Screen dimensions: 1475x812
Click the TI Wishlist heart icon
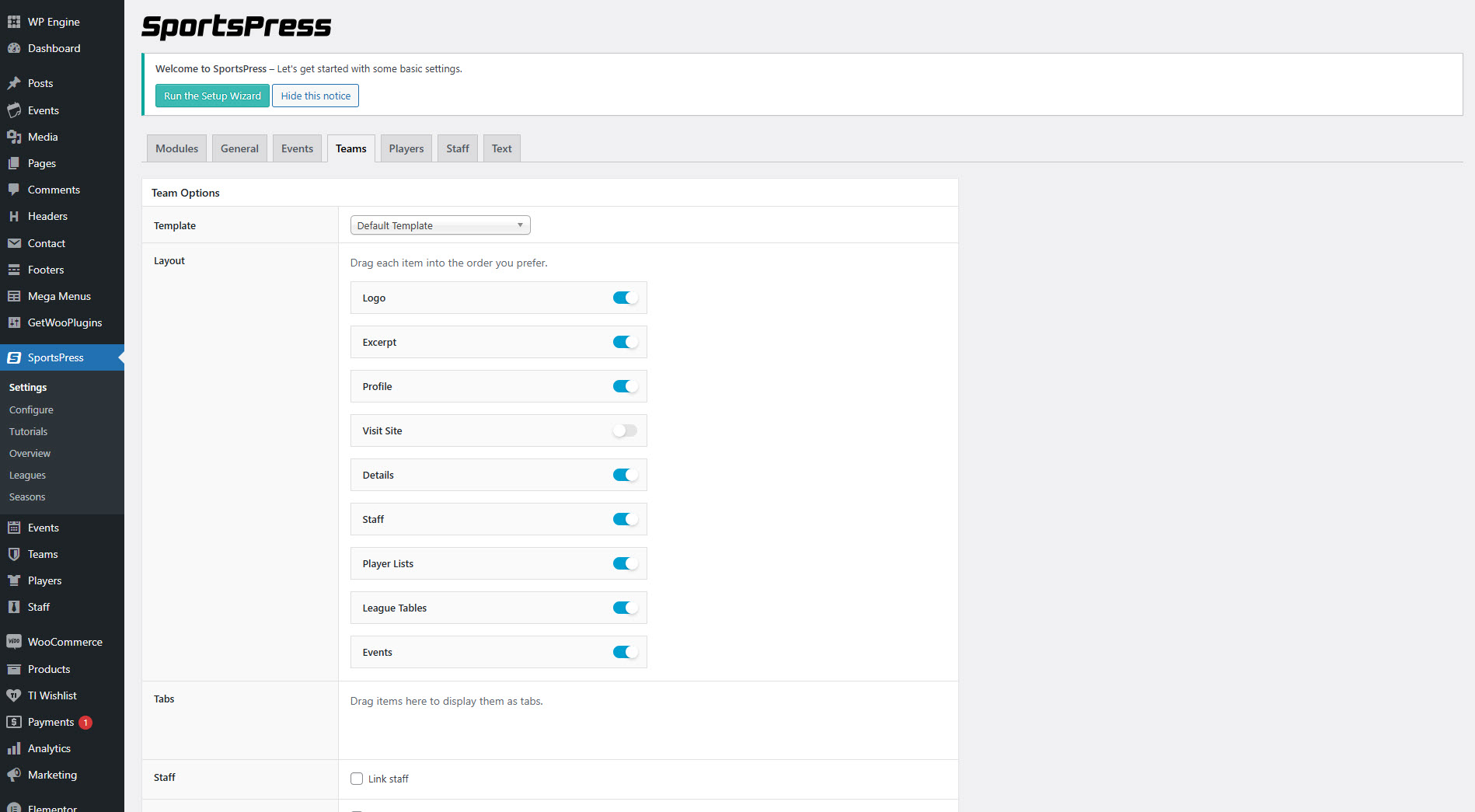pos(14,695)
